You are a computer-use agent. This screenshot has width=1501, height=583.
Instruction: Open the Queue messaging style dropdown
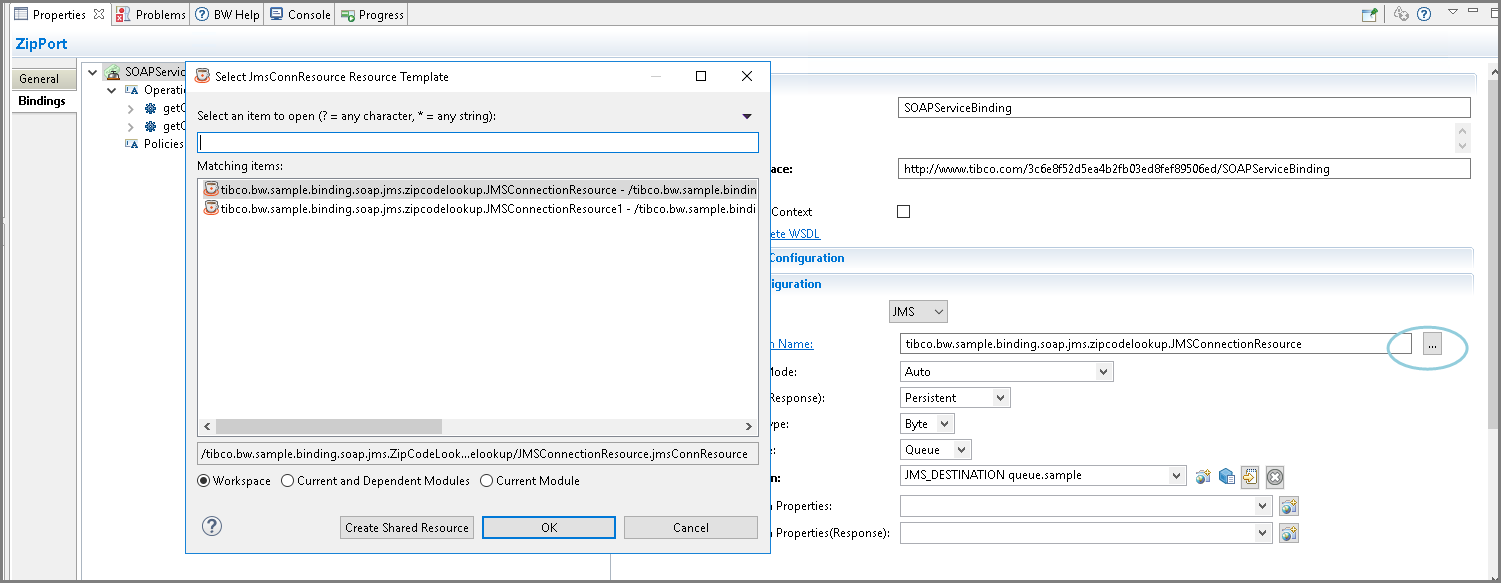point(936,450)
